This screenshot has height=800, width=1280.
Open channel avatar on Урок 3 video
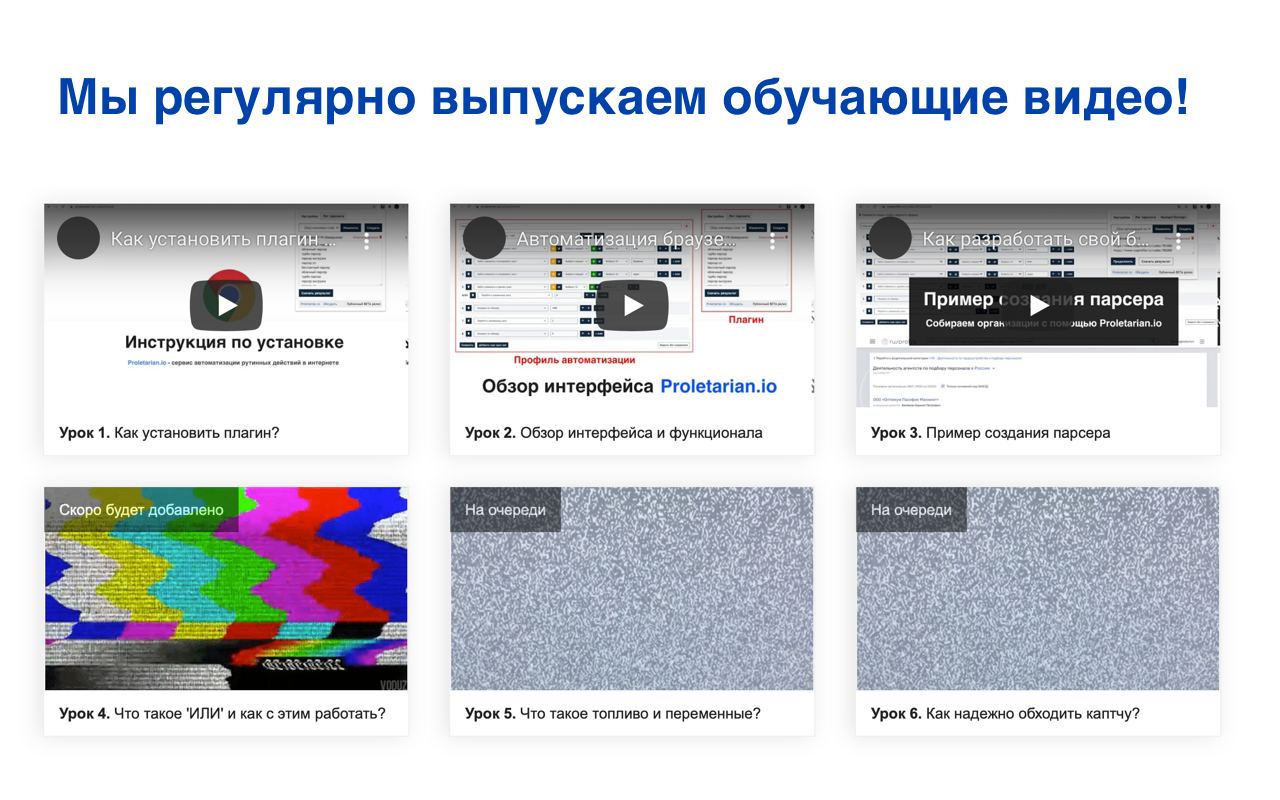pyautogui.click(x=890, y=238)
